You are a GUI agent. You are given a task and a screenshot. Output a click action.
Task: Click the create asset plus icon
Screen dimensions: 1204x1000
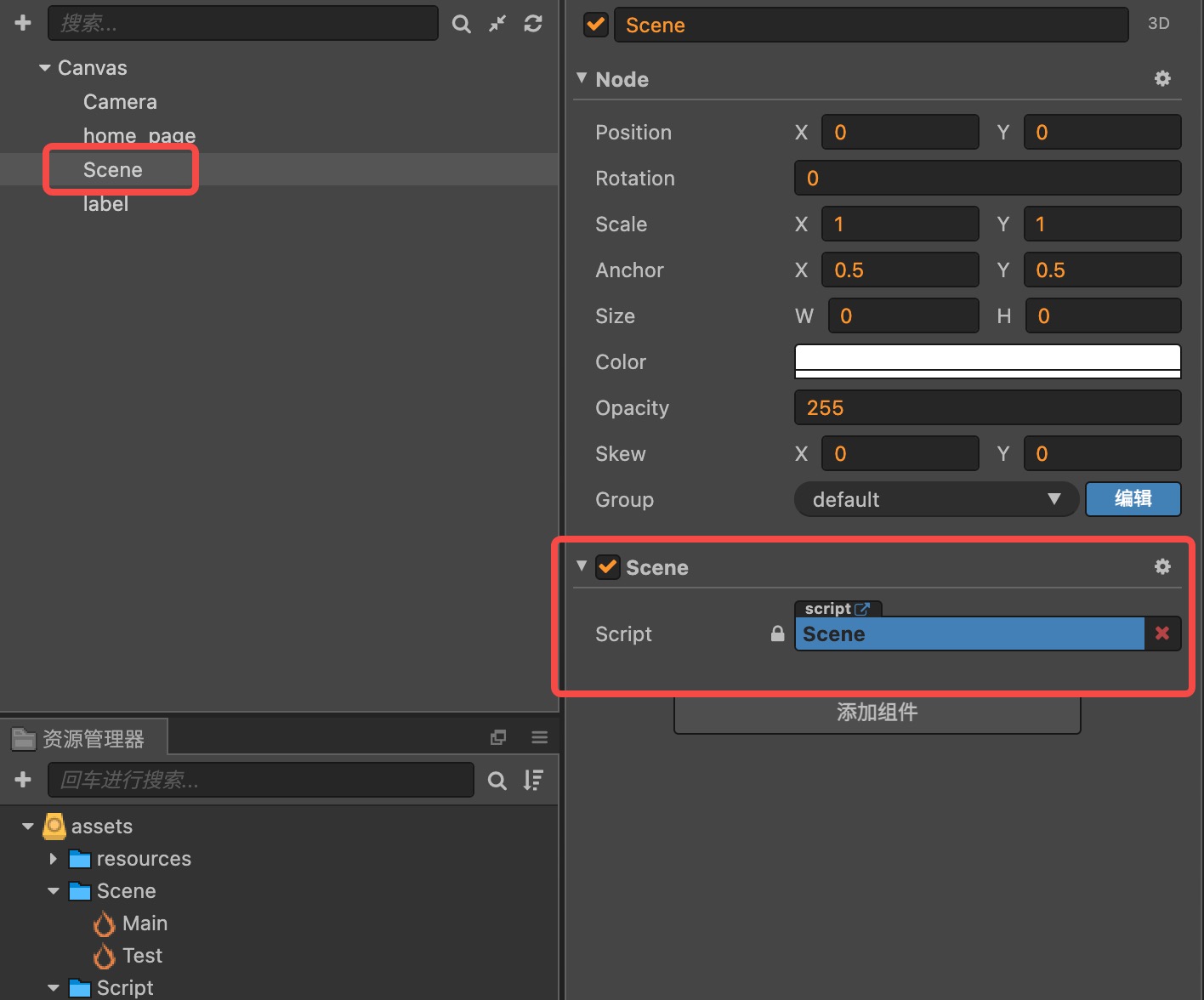[23, 779]
